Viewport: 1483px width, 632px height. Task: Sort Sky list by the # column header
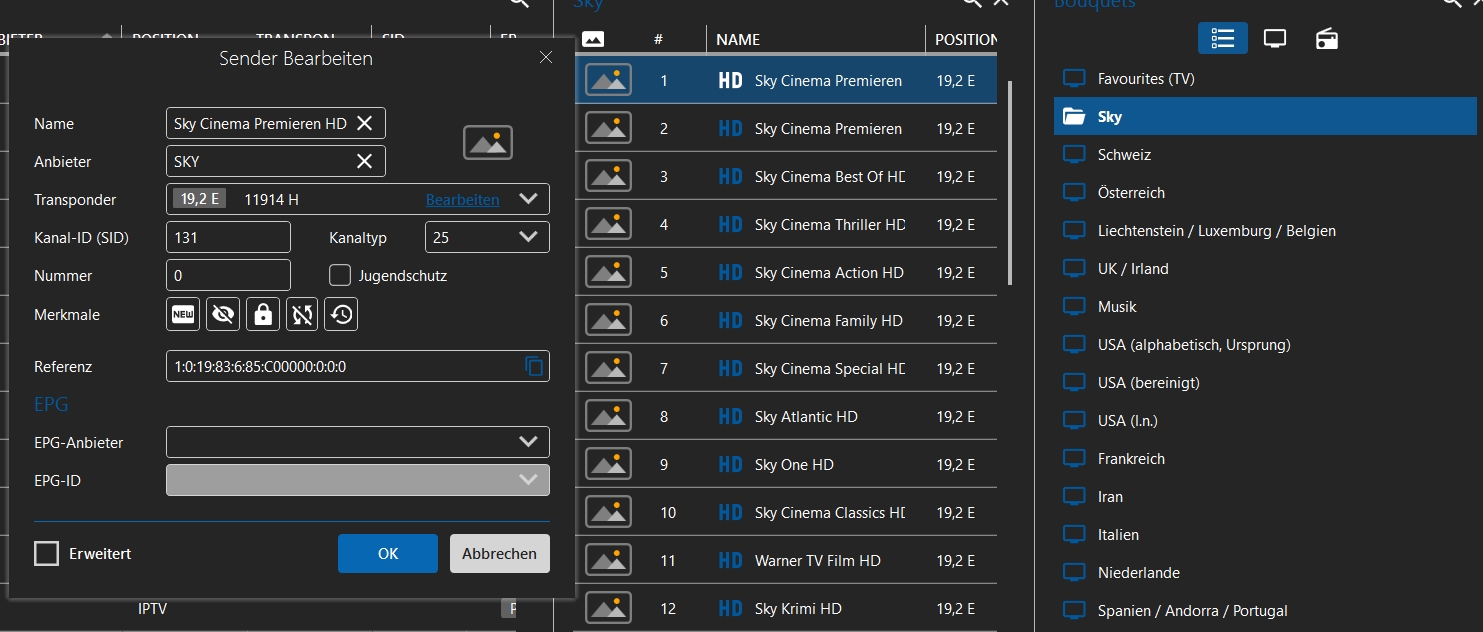(x=659, y=40)
